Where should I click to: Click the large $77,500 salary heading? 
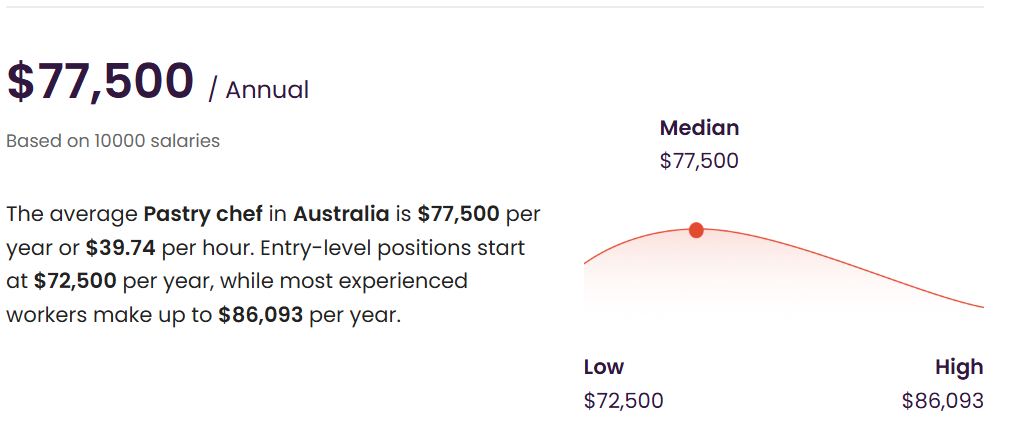100,82
